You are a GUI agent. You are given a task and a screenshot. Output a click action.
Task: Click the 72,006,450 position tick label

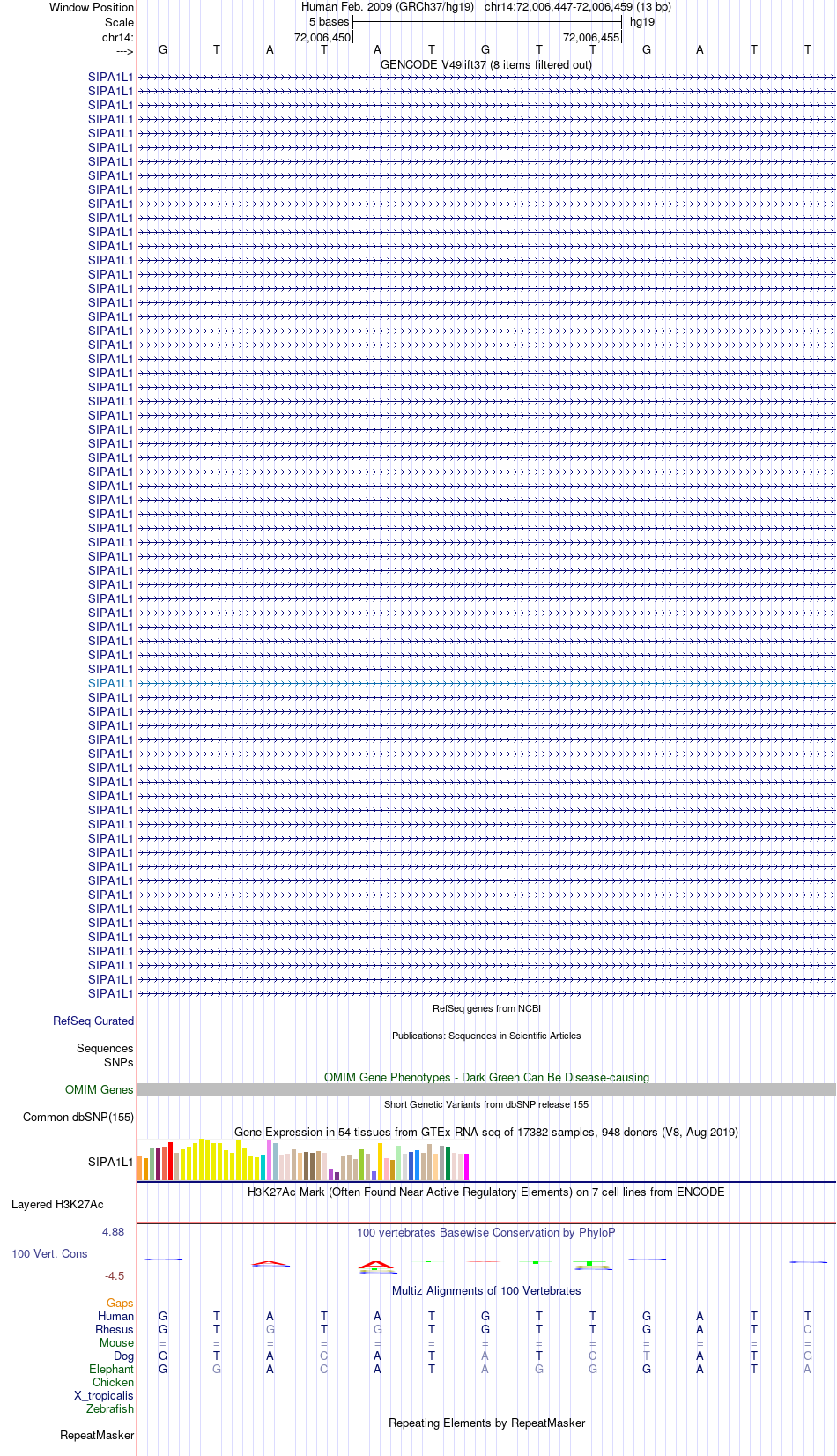[x=322, y=37]
